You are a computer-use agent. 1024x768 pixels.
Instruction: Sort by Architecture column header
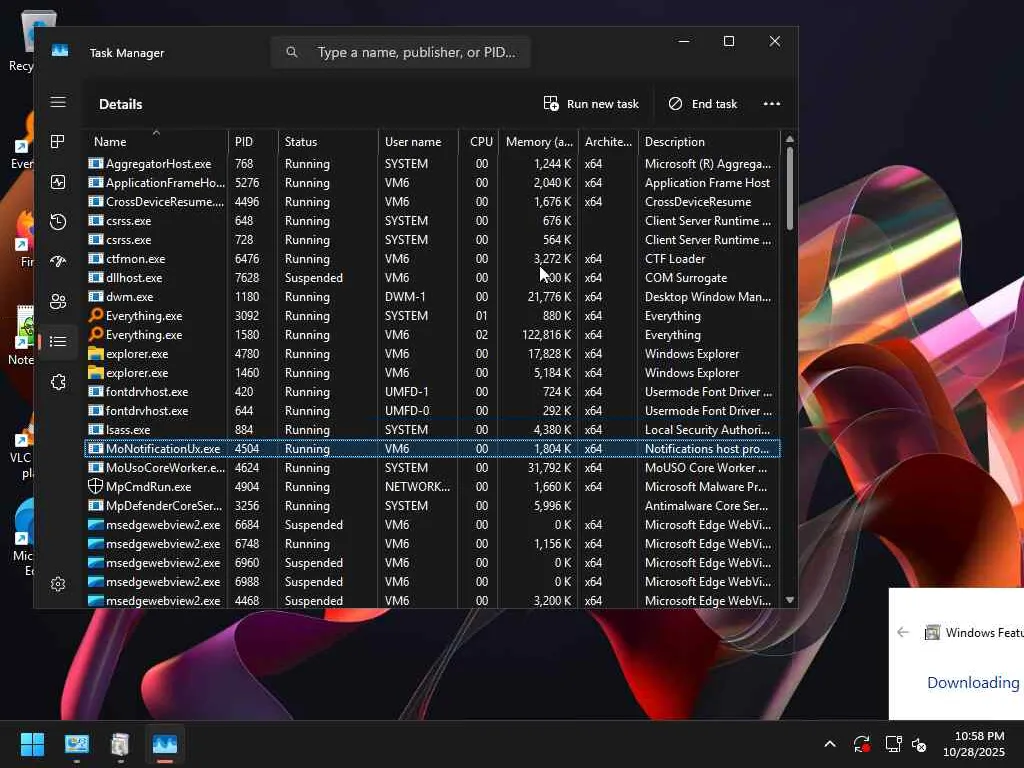click(608, 142)
